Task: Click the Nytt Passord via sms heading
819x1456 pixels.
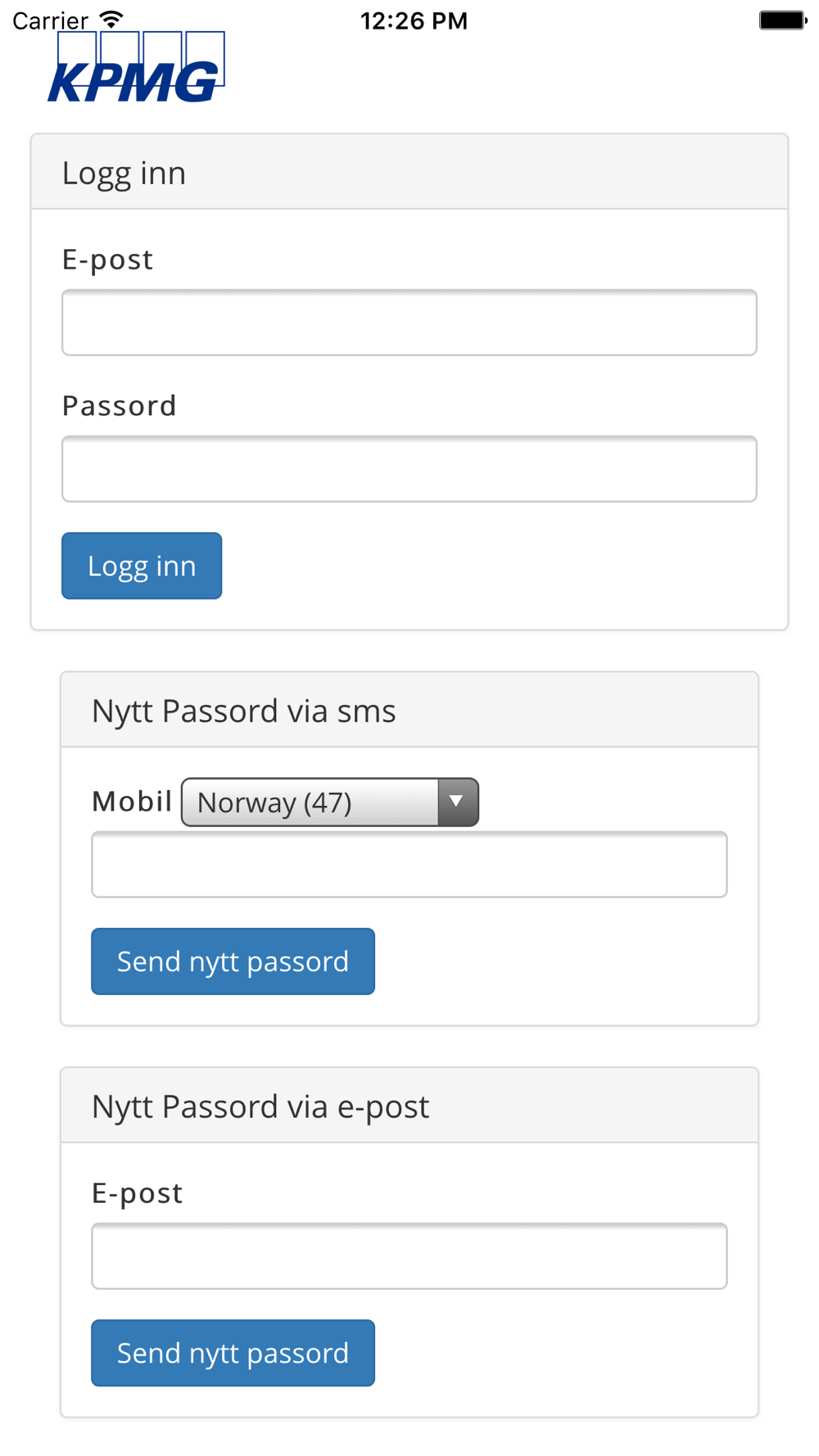Action: click(244, 711)
